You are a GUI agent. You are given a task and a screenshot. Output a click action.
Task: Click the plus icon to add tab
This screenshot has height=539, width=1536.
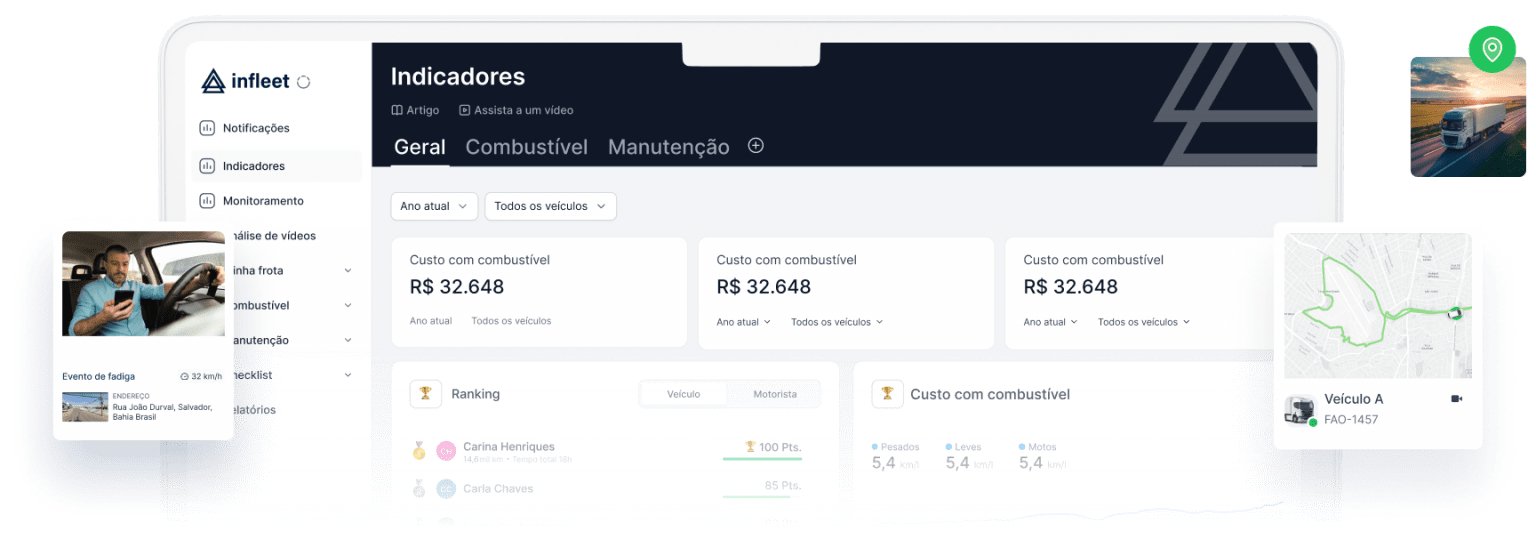click(756, 146)
